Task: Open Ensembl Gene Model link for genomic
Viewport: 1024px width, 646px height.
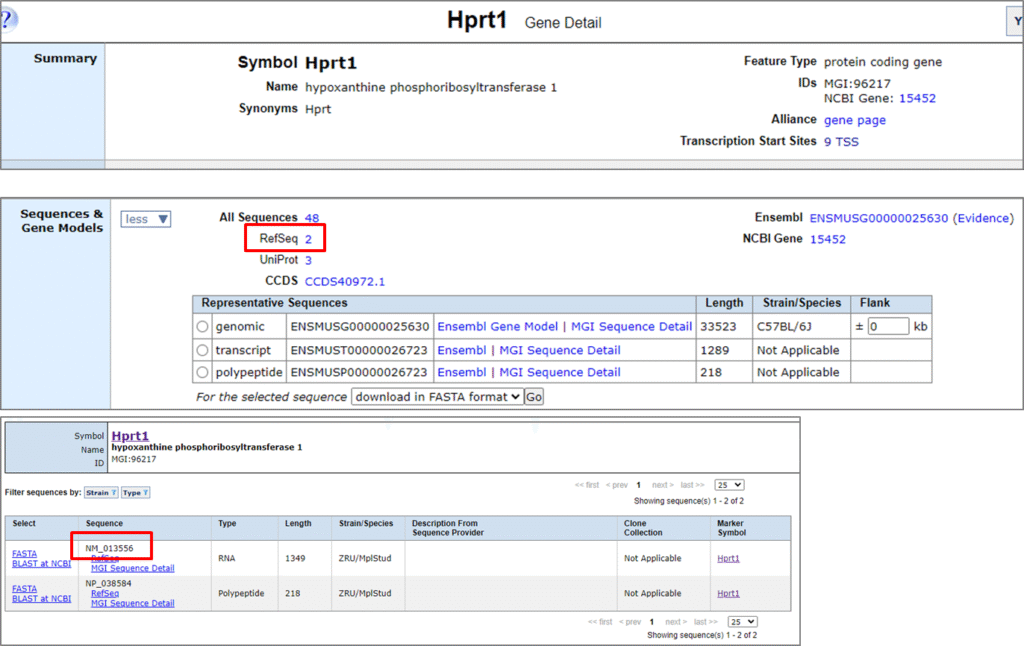Action: [496, 327]
